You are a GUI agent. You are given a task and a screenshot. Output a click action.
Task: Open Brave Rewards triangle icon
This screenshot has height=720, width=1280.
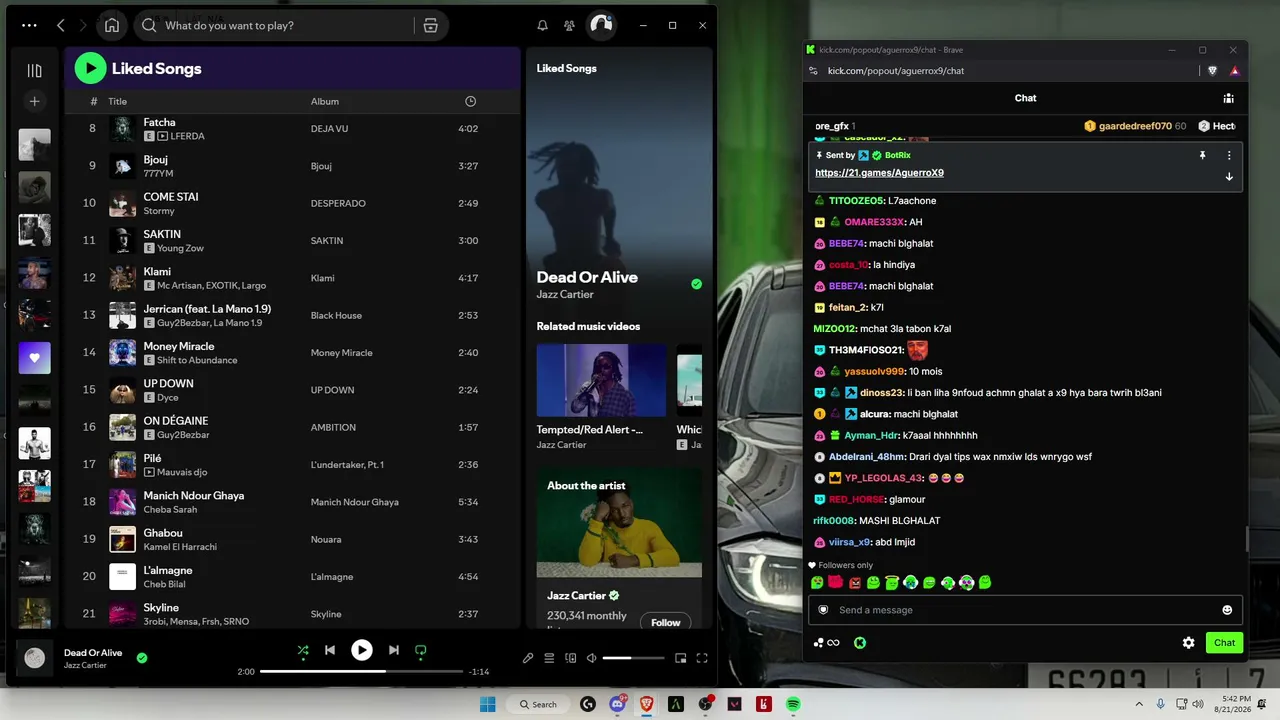point(1234,71)
